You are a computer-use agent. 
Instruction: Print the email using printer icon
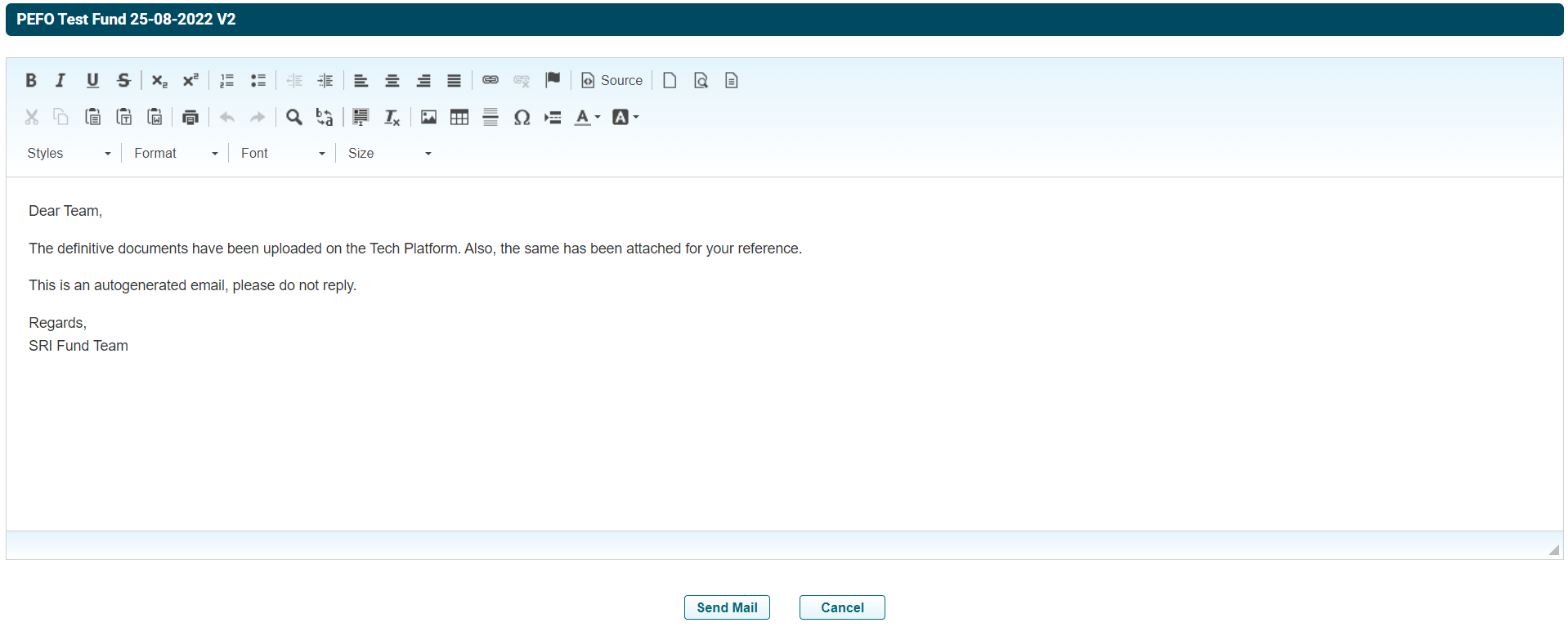pyautogui.click(x=190, y=117)
